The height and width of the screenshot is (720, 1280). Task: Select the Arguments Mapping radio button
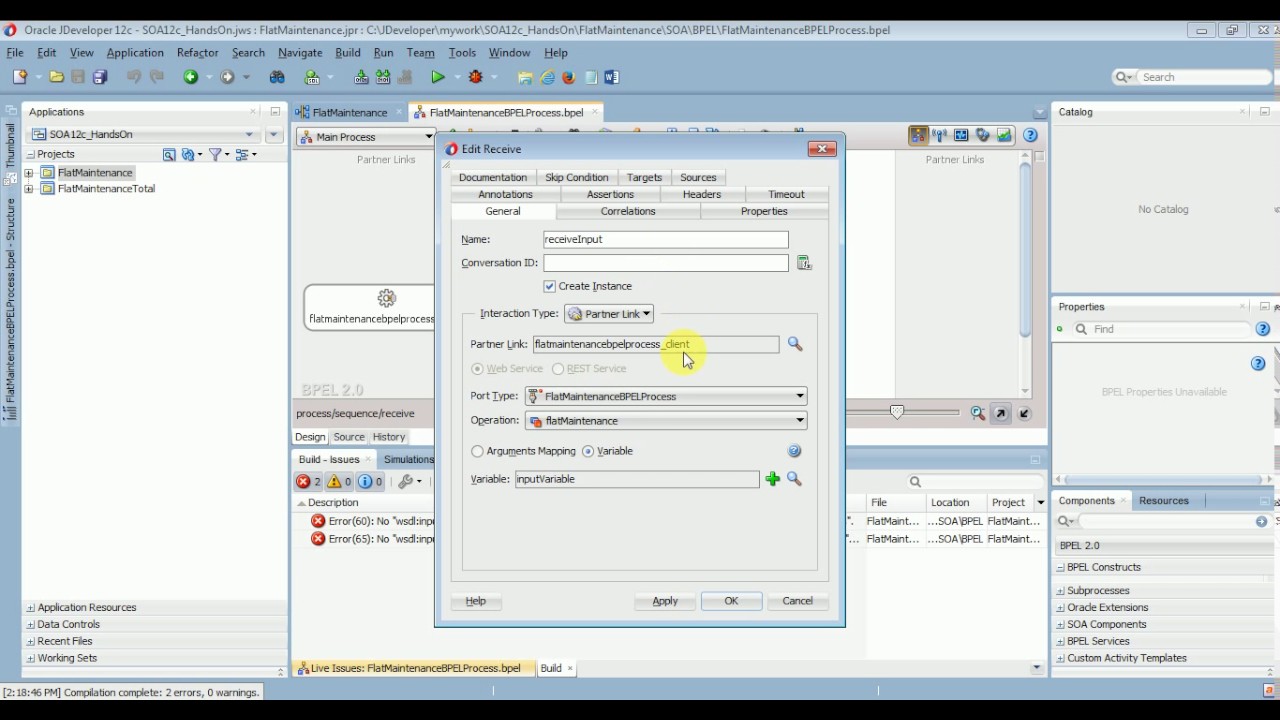(x=477, y=451)
